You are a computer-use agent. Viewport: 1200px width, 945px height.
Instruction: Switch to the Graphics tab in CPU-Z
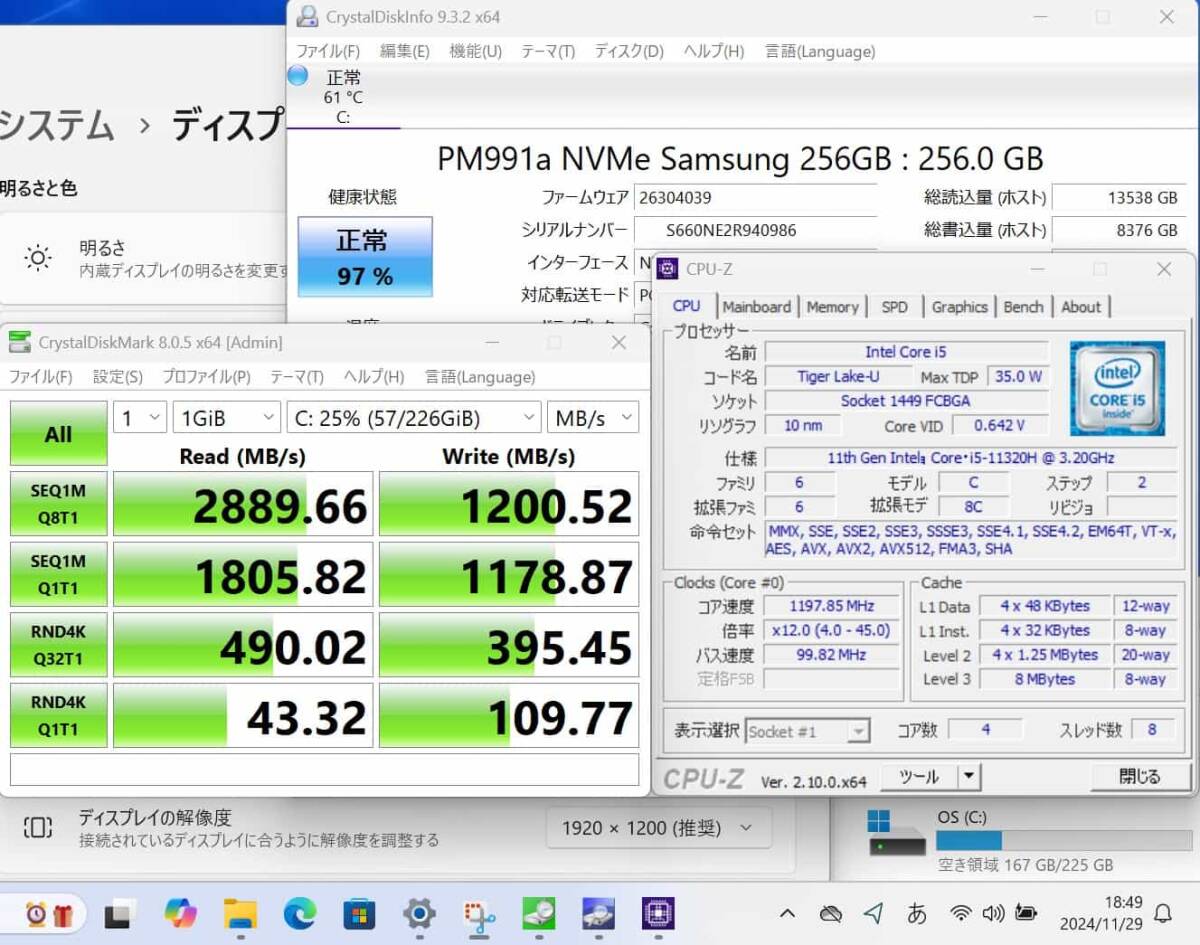point(960,307)
